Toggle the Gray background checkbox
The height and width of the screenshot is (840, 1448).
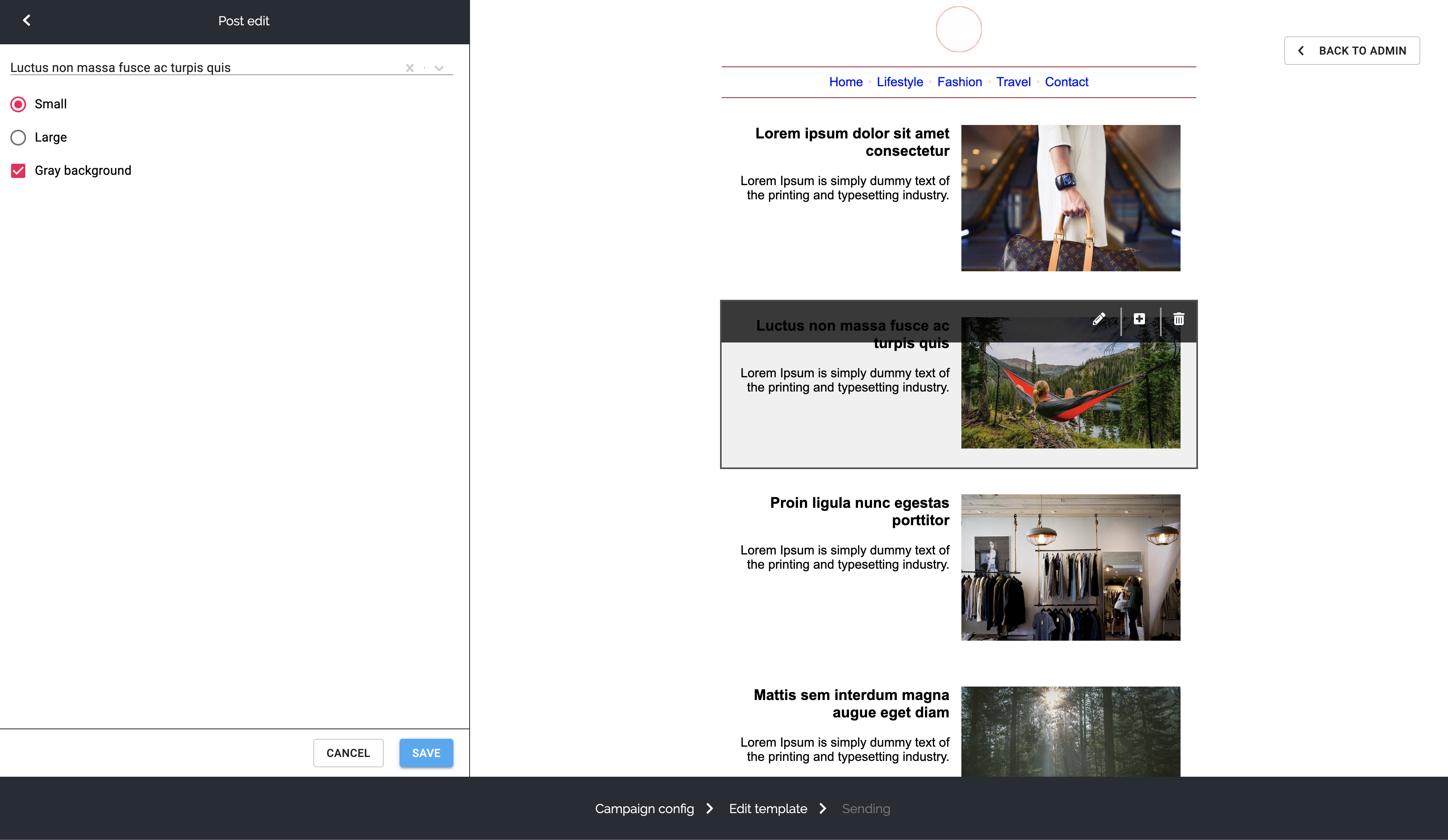[x=18, y=170]
